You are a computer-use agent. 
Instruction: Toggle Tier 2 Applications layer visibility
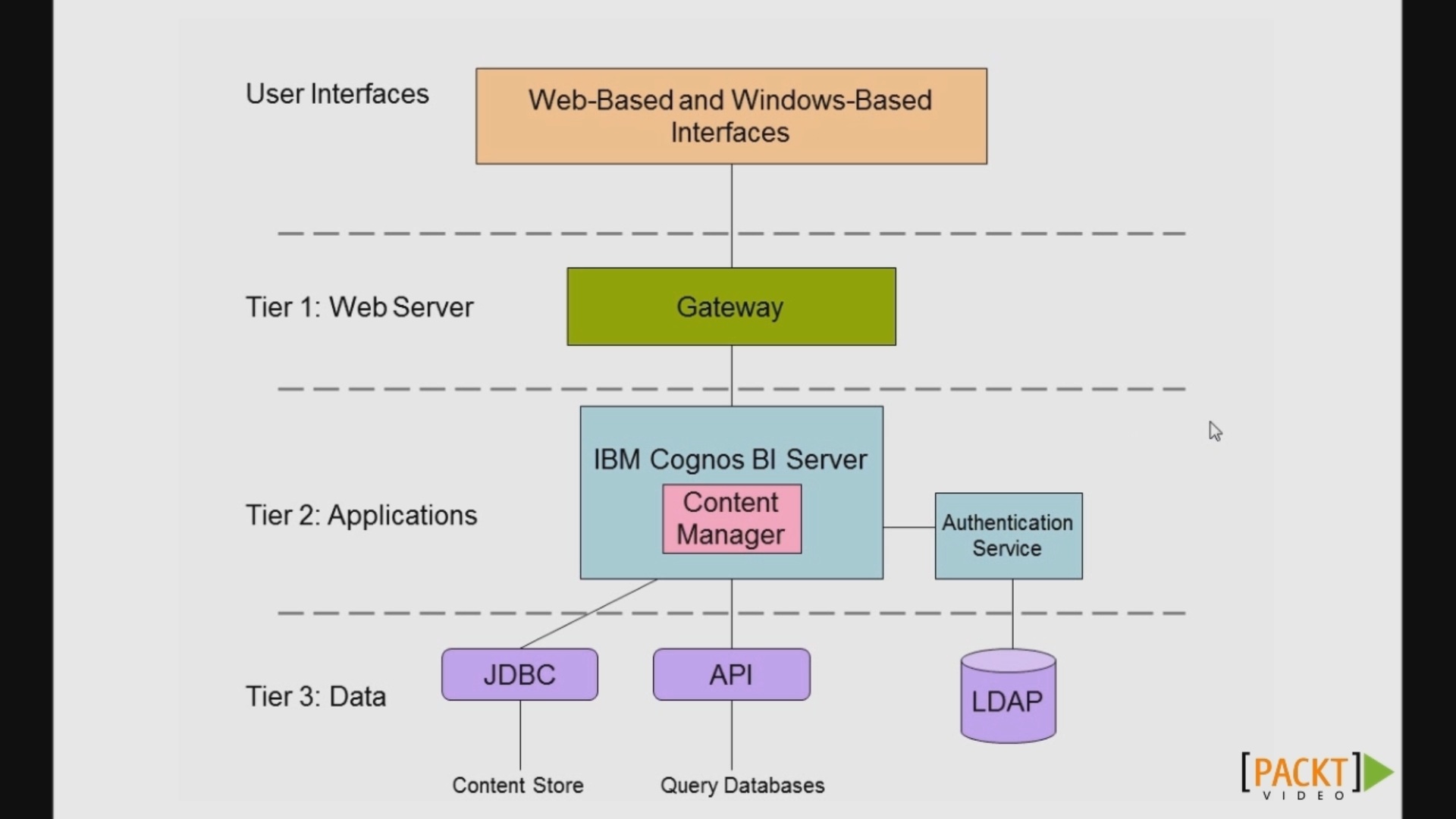pyautogui.click(x=360, y=514)
